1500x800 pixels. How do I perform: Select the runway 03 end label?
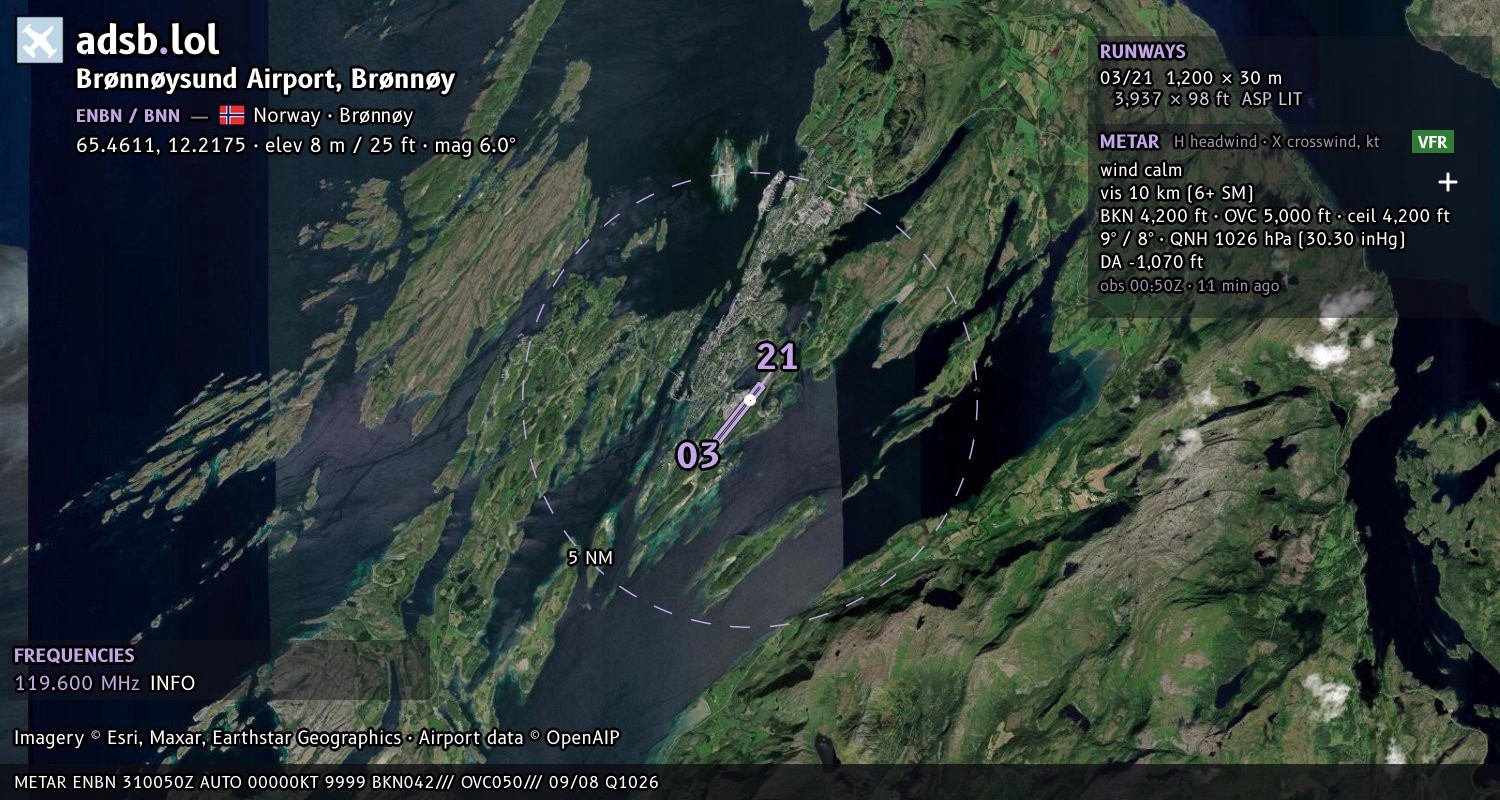(x=698, y=455)
